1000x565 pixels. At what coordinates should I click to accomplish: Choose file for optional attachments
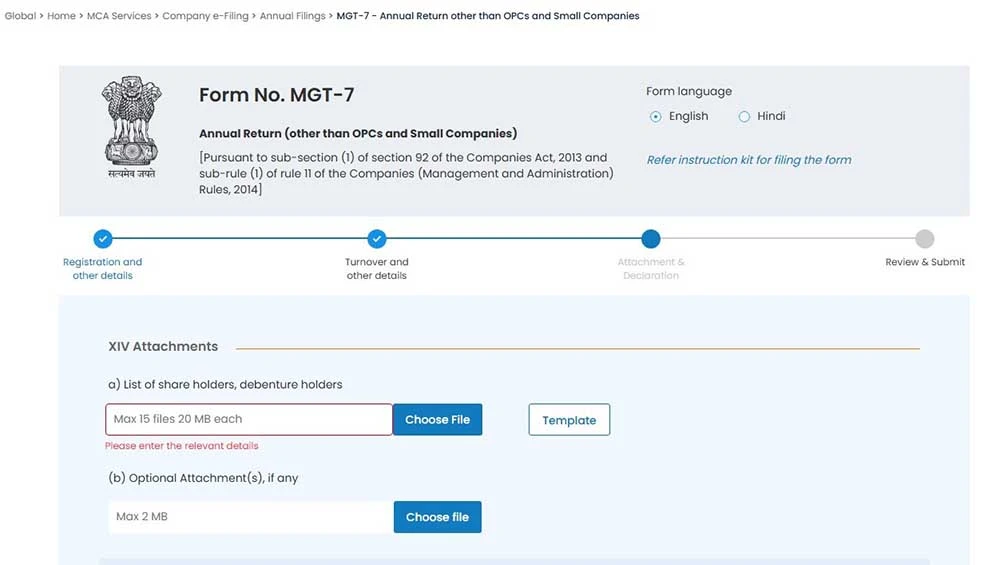pyautogui.click(x=438, y=517)
